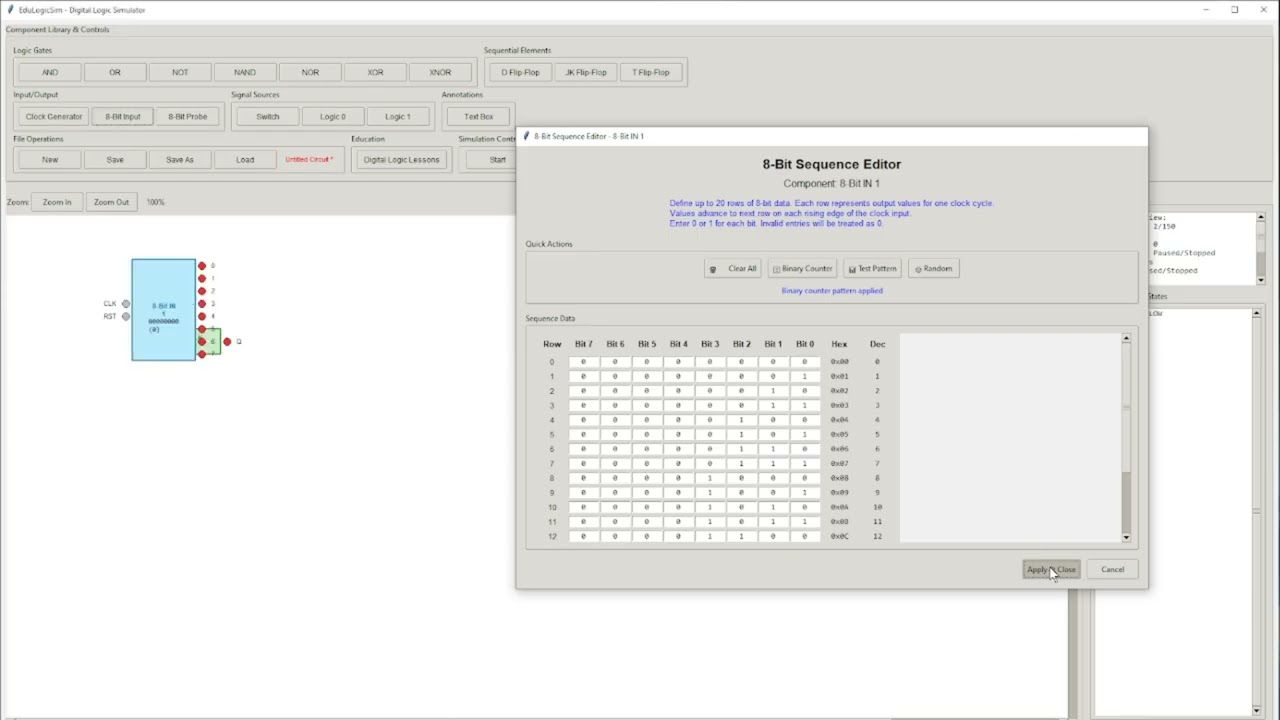The image size is (1280, 720).
Task: Add a NAND gate from the library
Action: tap(245, 72)
